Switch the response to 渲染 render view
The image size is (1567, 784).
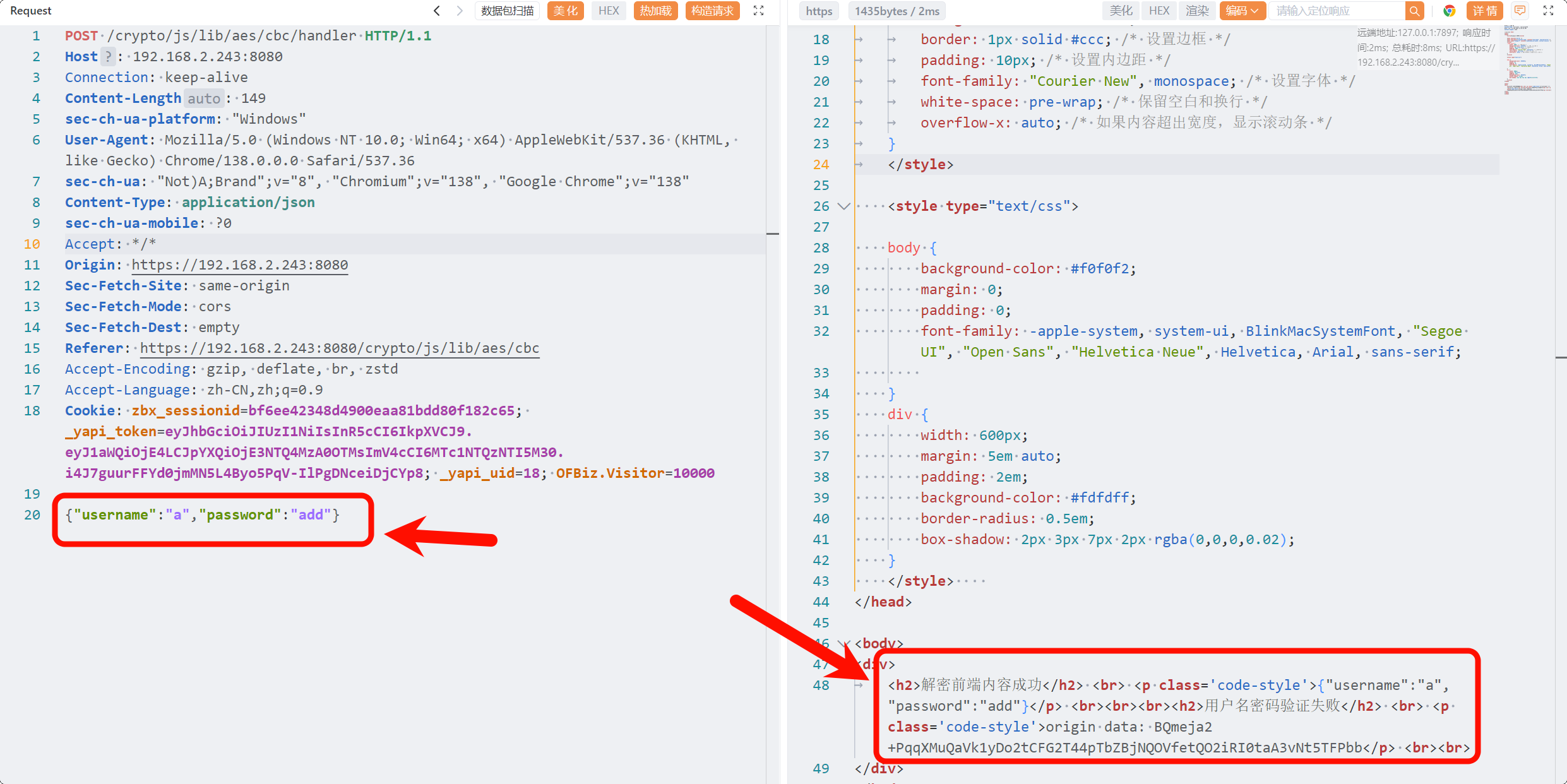point(1196,11)
